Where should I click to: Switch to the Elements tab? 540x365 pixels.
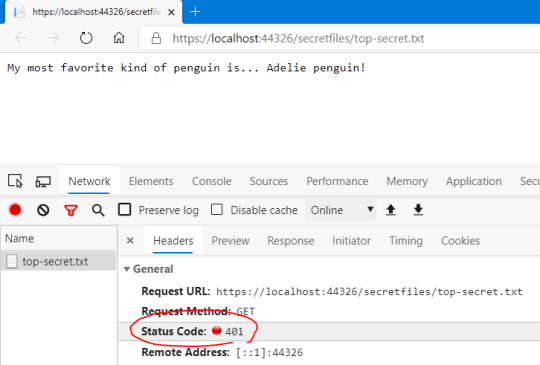point(151,181)
